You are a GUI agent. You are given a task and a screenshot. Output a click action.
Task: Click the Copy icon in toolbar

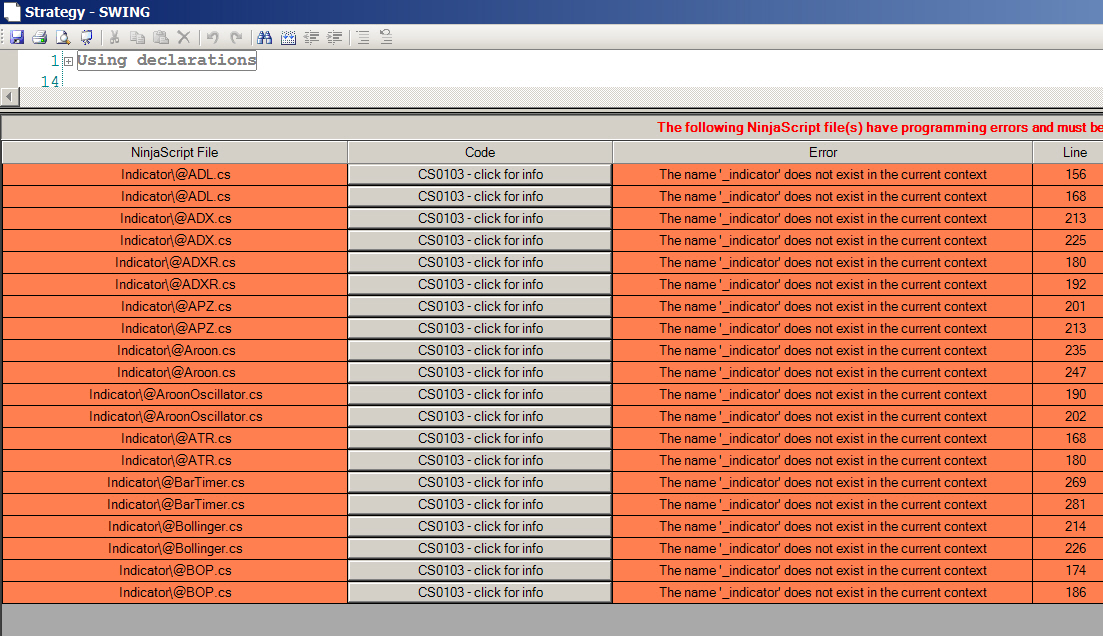[138, 37]
